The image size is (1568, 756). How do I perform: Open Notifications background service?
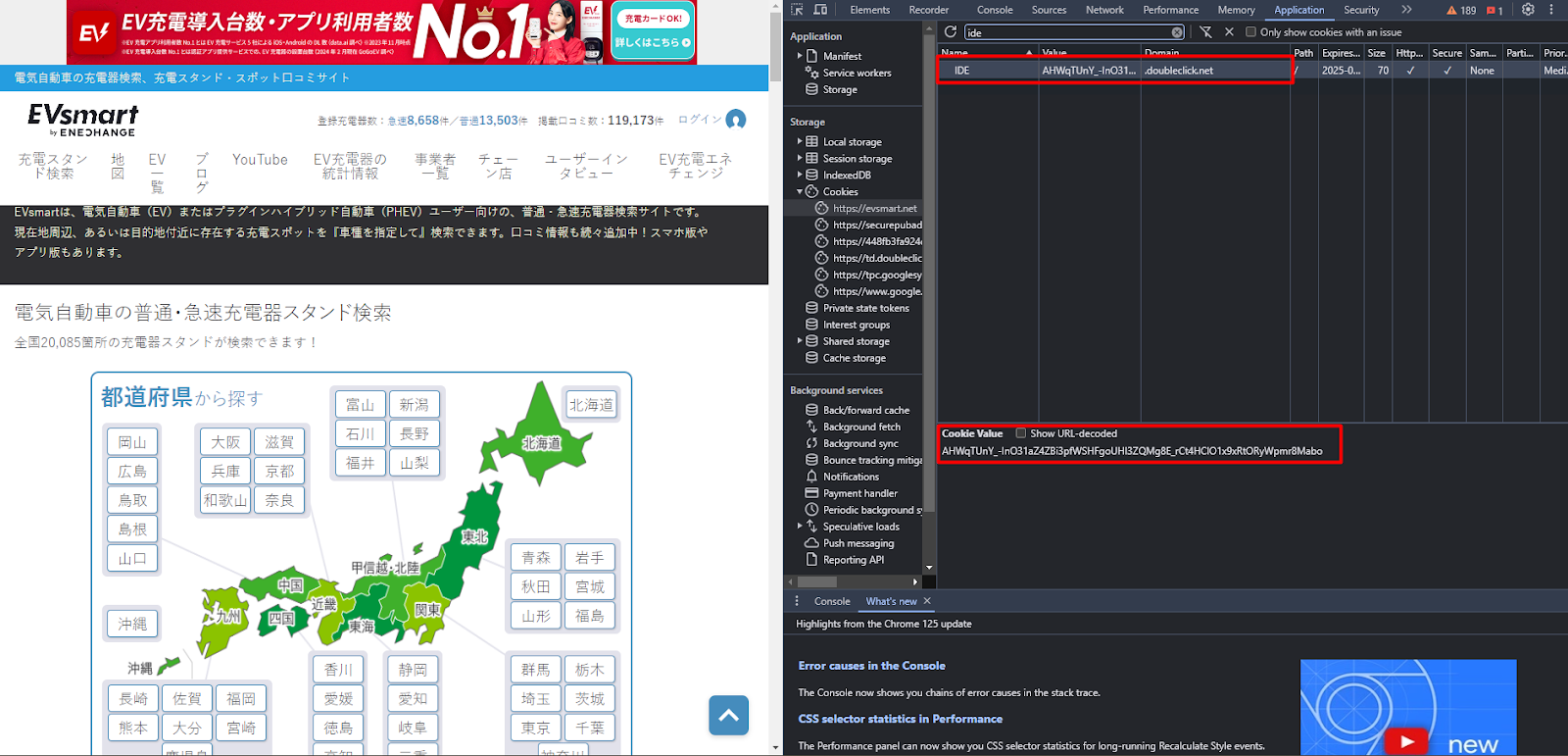tap(851, 477)
